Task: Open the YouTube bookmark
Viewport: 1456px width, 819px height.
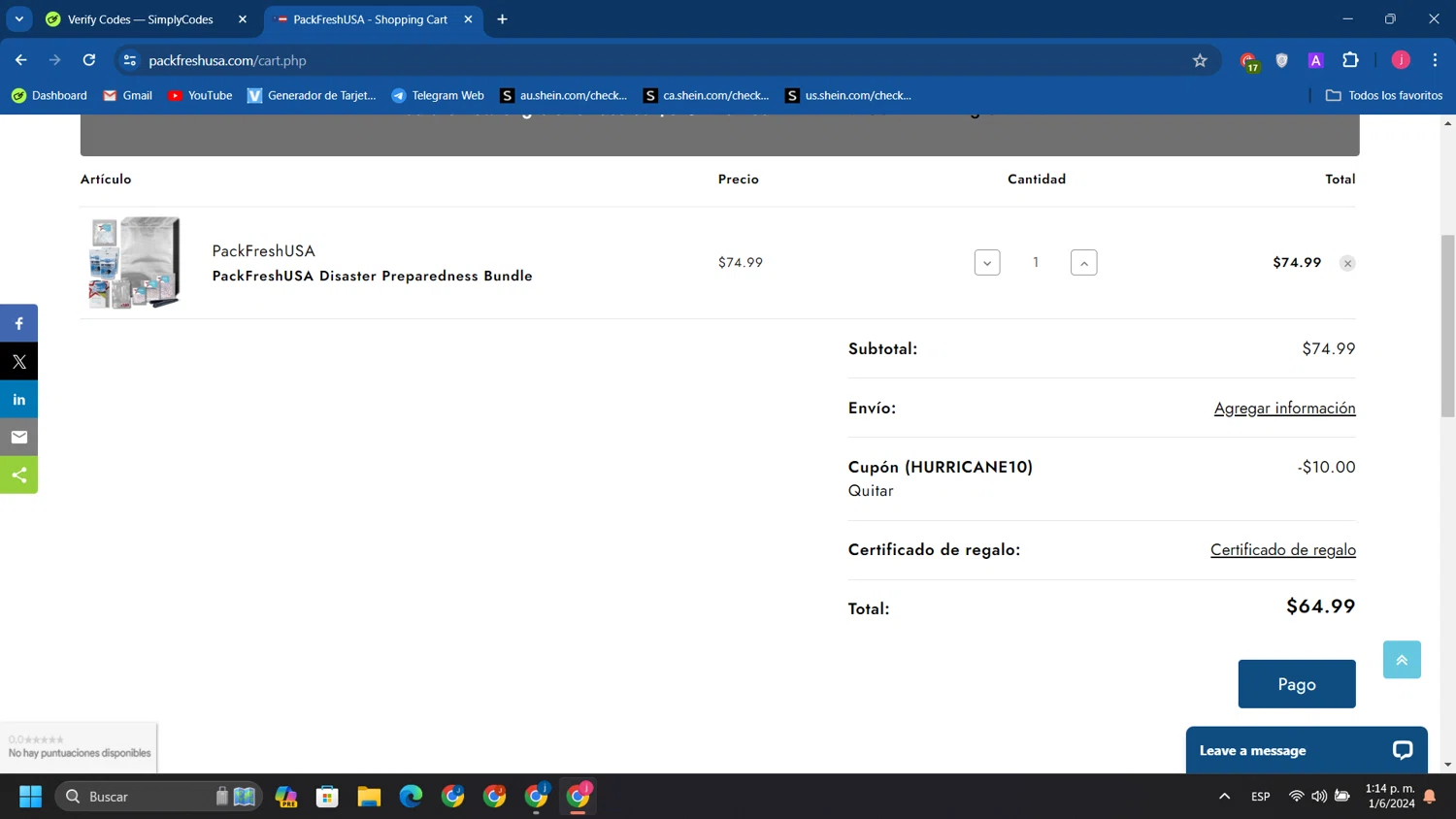Action: [x=200, y=95]
